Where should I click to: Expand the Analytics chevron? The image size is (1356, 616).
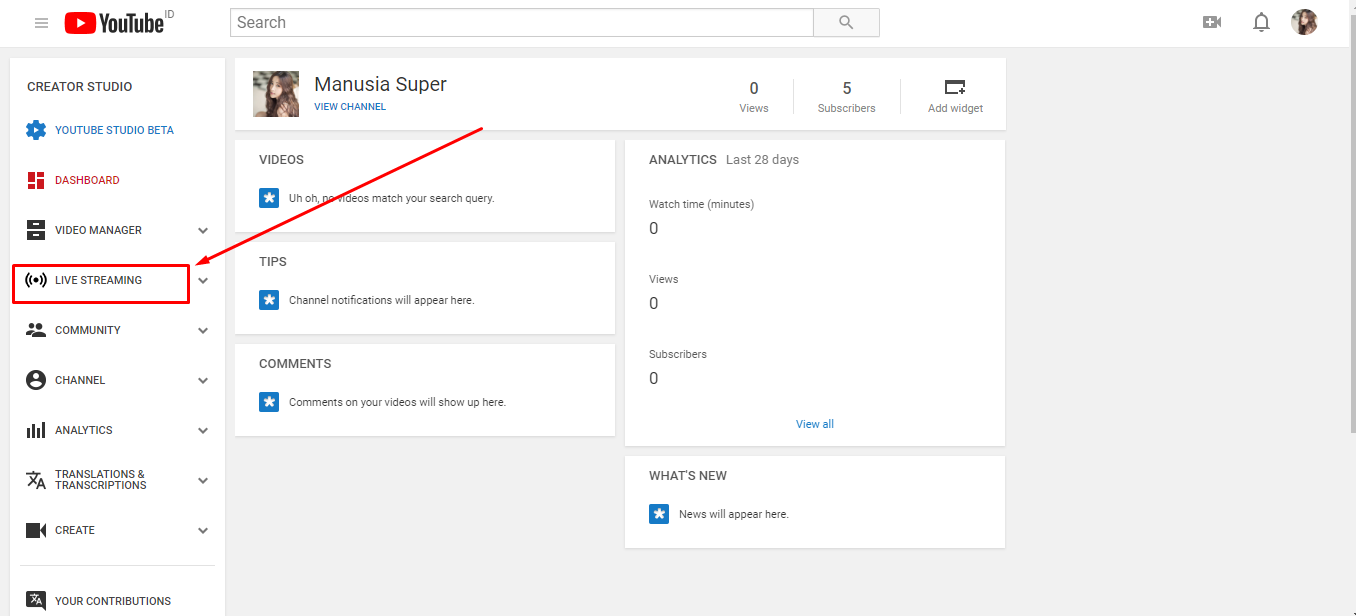(x=203, y=431)
